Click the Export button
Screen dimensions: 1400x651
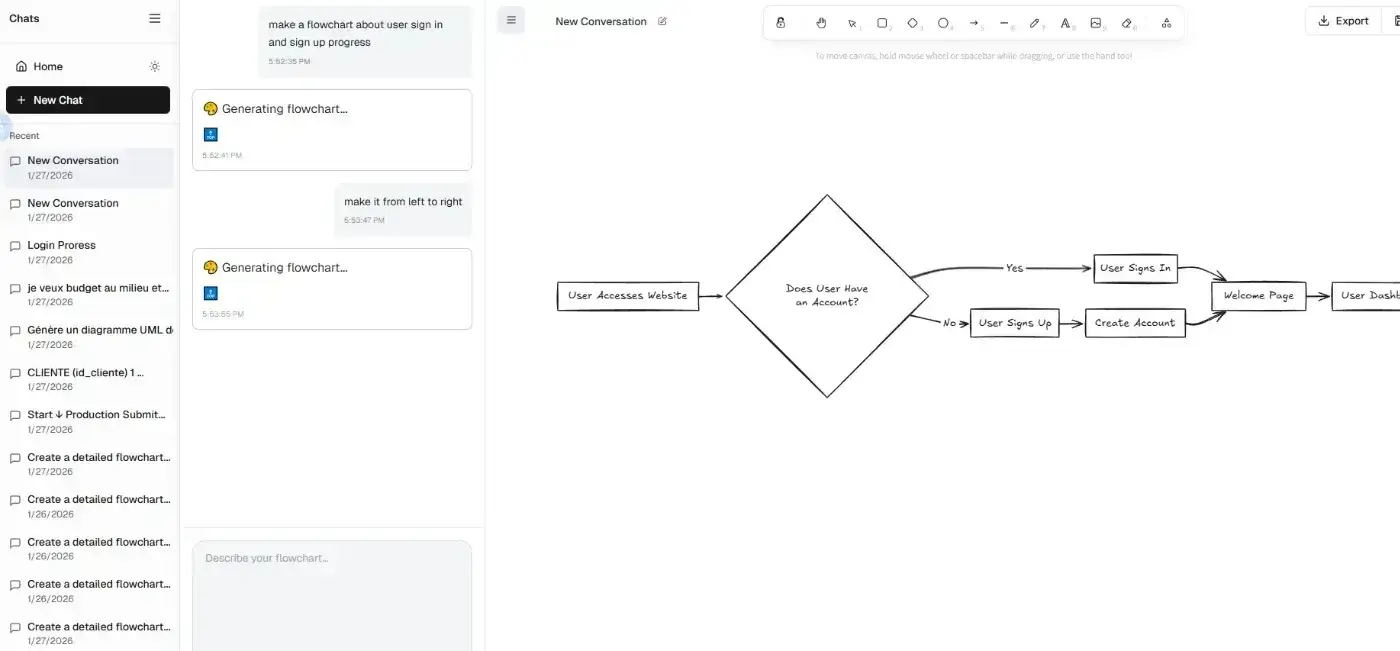pyautogui.click(x=1341, y=20)
